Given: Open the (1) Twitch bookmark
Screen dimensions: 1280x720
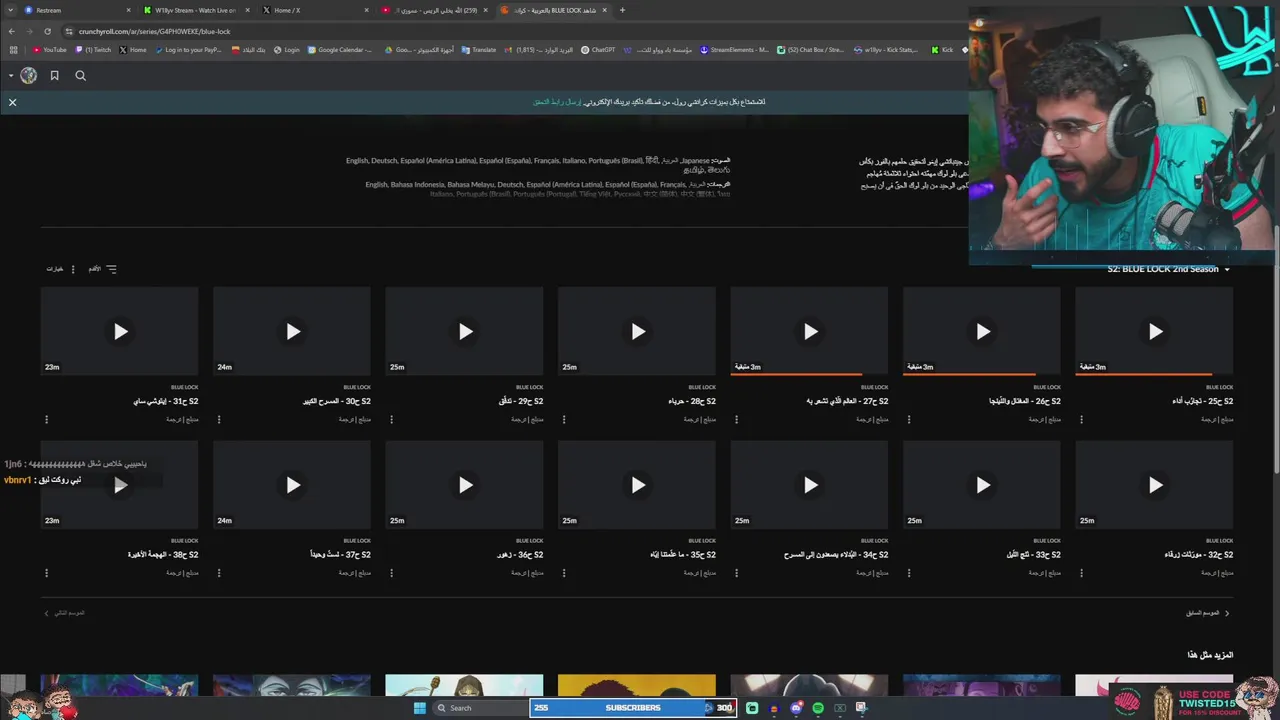Looking at the screenshot, I should pyautogui.click(x=93, y=49).
